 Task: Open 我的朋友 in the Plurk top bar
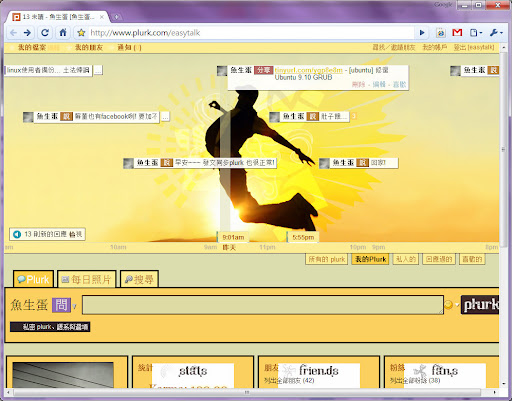[89, 47]
